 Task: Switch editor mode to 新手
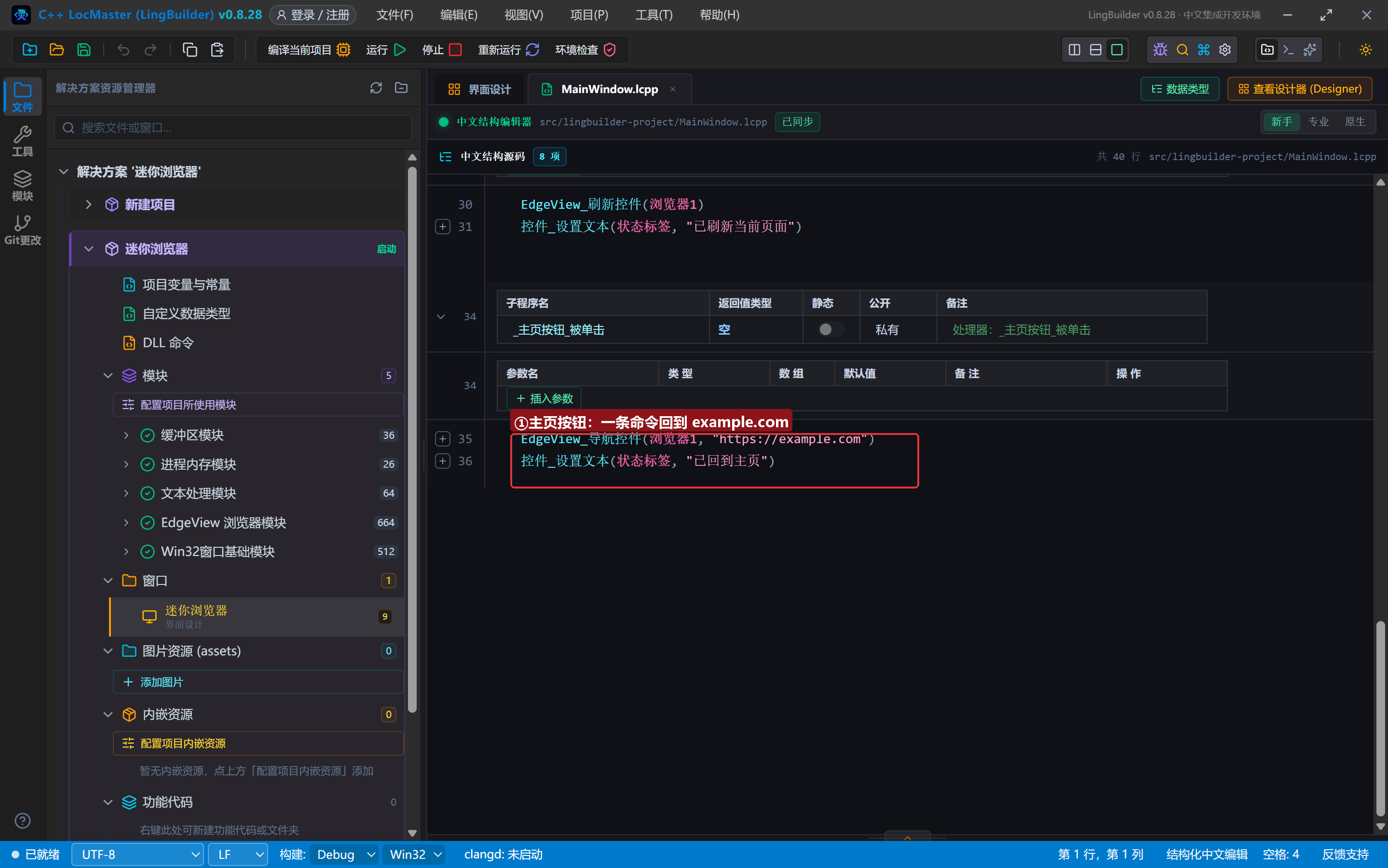(x=1281, y=122)
